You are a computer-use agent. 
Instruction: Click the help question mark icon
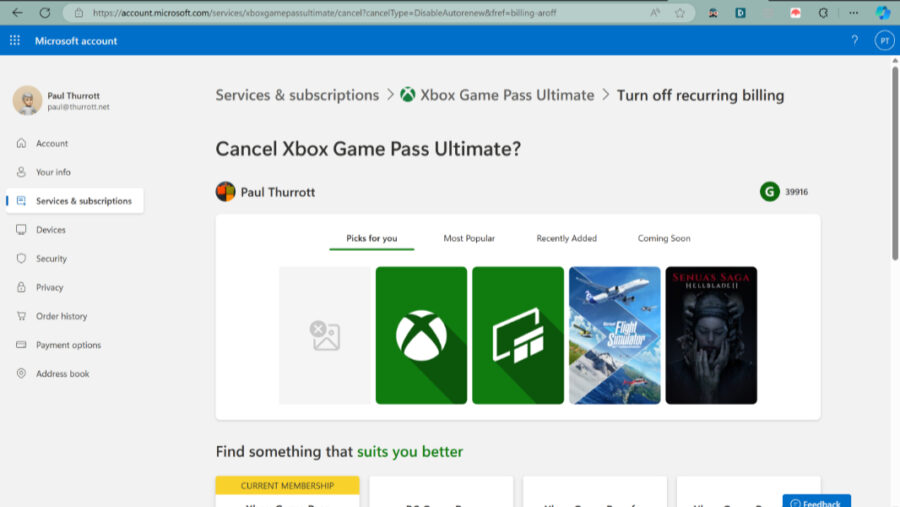[x=854, y=41]
